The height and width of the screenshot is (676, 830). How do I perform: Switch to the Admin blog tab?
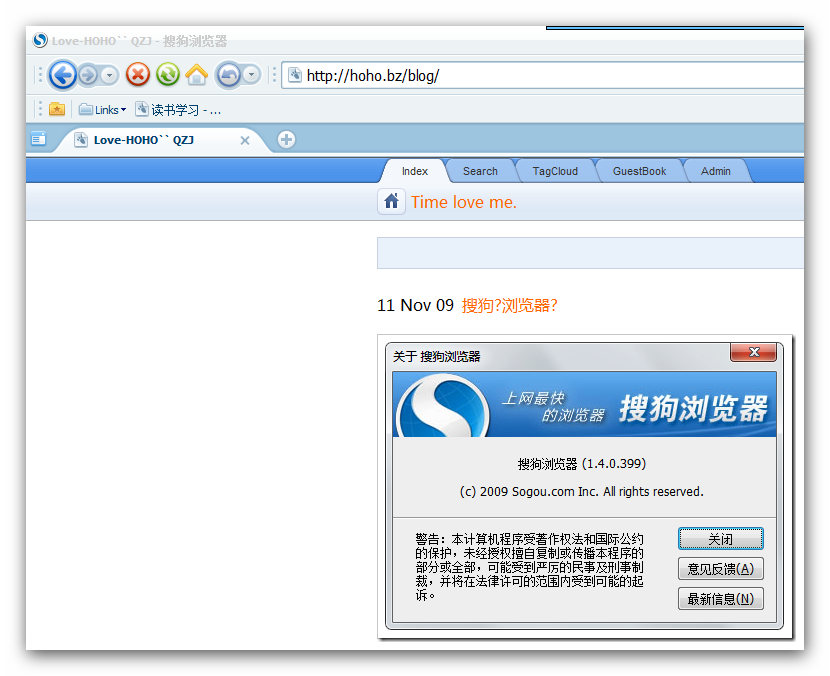point(716,171)
